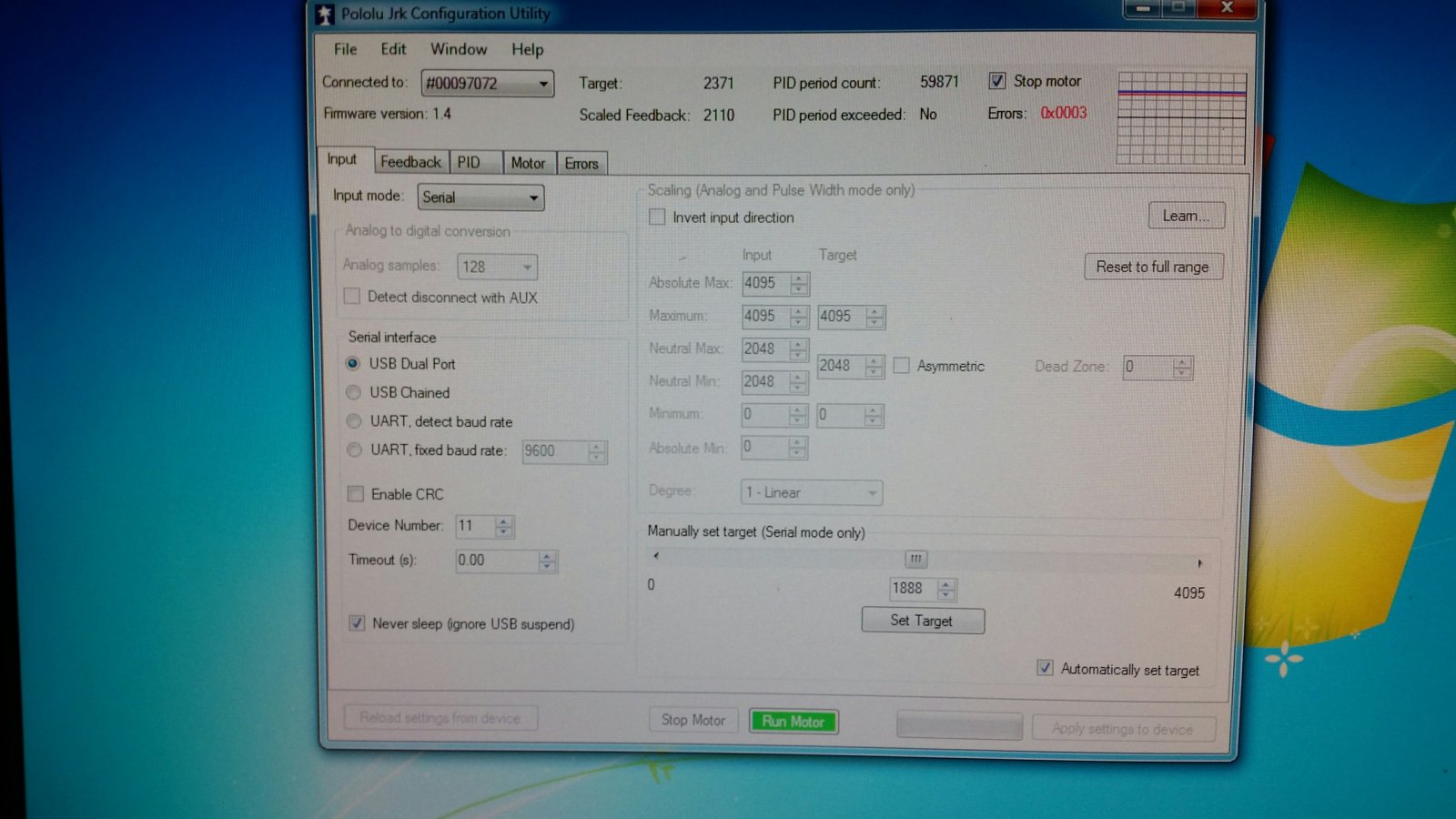Click the Target value 2371
Viewport: 1456px width, 819px height.
(x=718, y=83)
